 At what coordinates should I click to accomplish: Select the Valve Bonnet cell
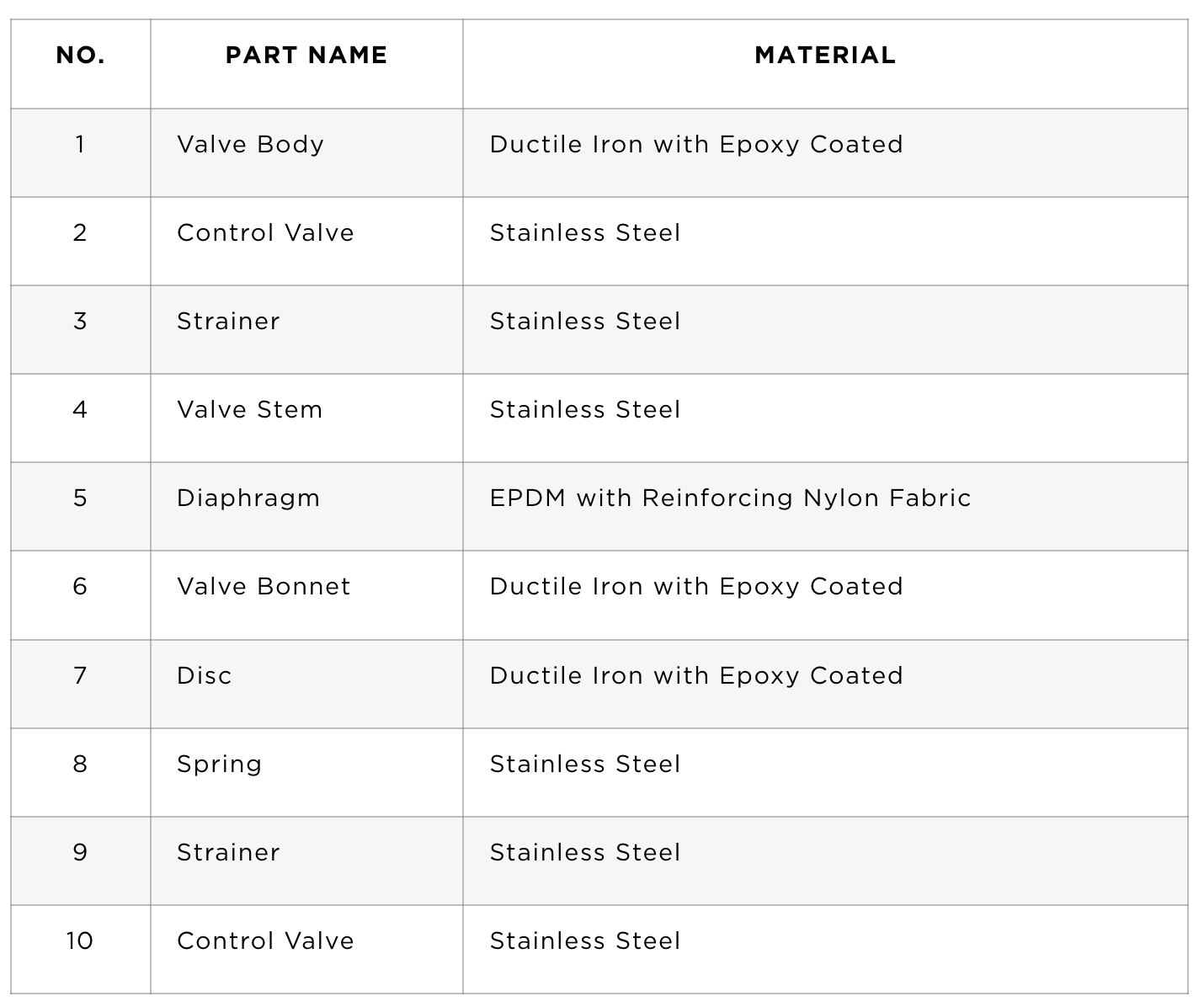tap(264, 586)
